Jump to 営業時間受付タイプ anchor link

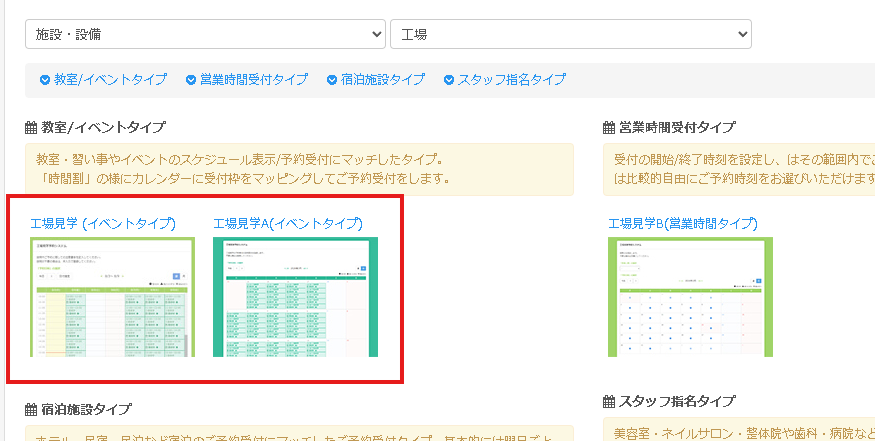click(254, 80)
